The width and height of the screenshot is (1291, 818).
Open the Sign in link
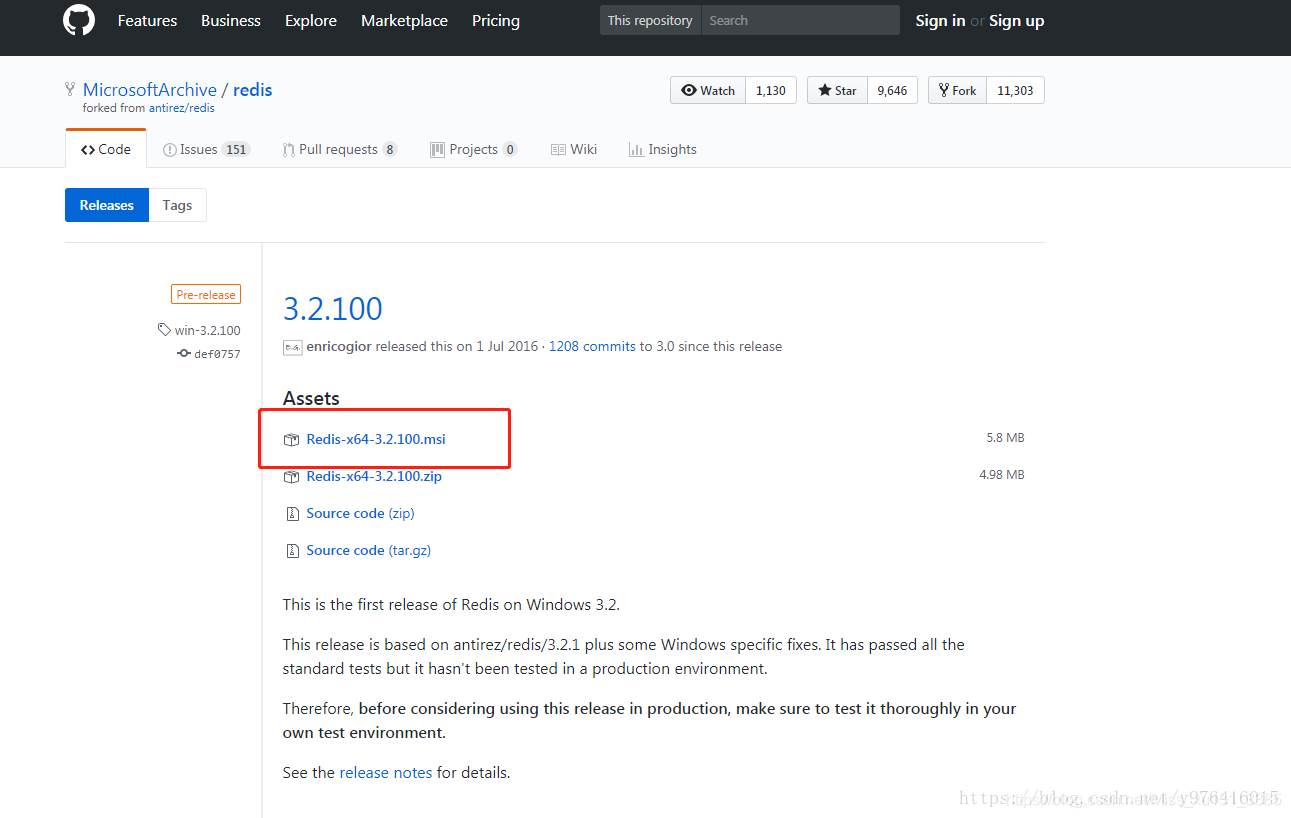coord(940,20)
